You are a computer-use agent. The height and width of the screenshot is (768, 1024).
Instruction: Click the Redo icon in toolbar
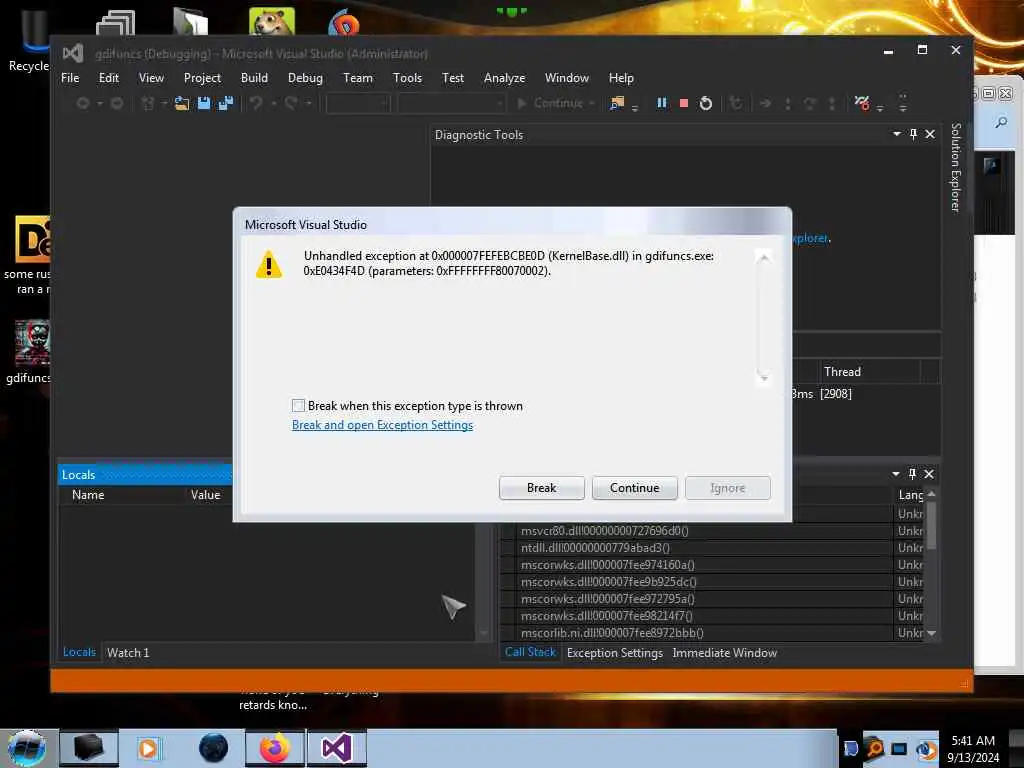click(x=291, y=103)
